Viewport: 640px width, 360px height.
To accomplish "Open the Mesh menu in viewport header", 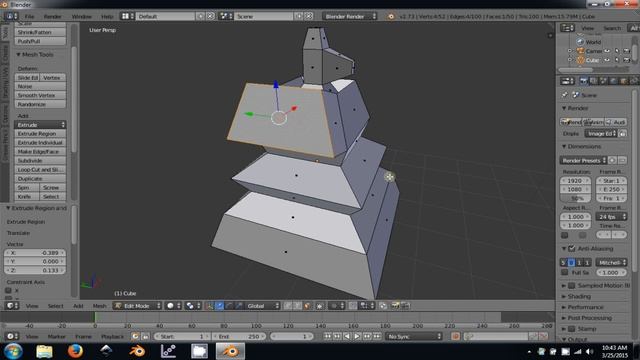I will [99, 306].
